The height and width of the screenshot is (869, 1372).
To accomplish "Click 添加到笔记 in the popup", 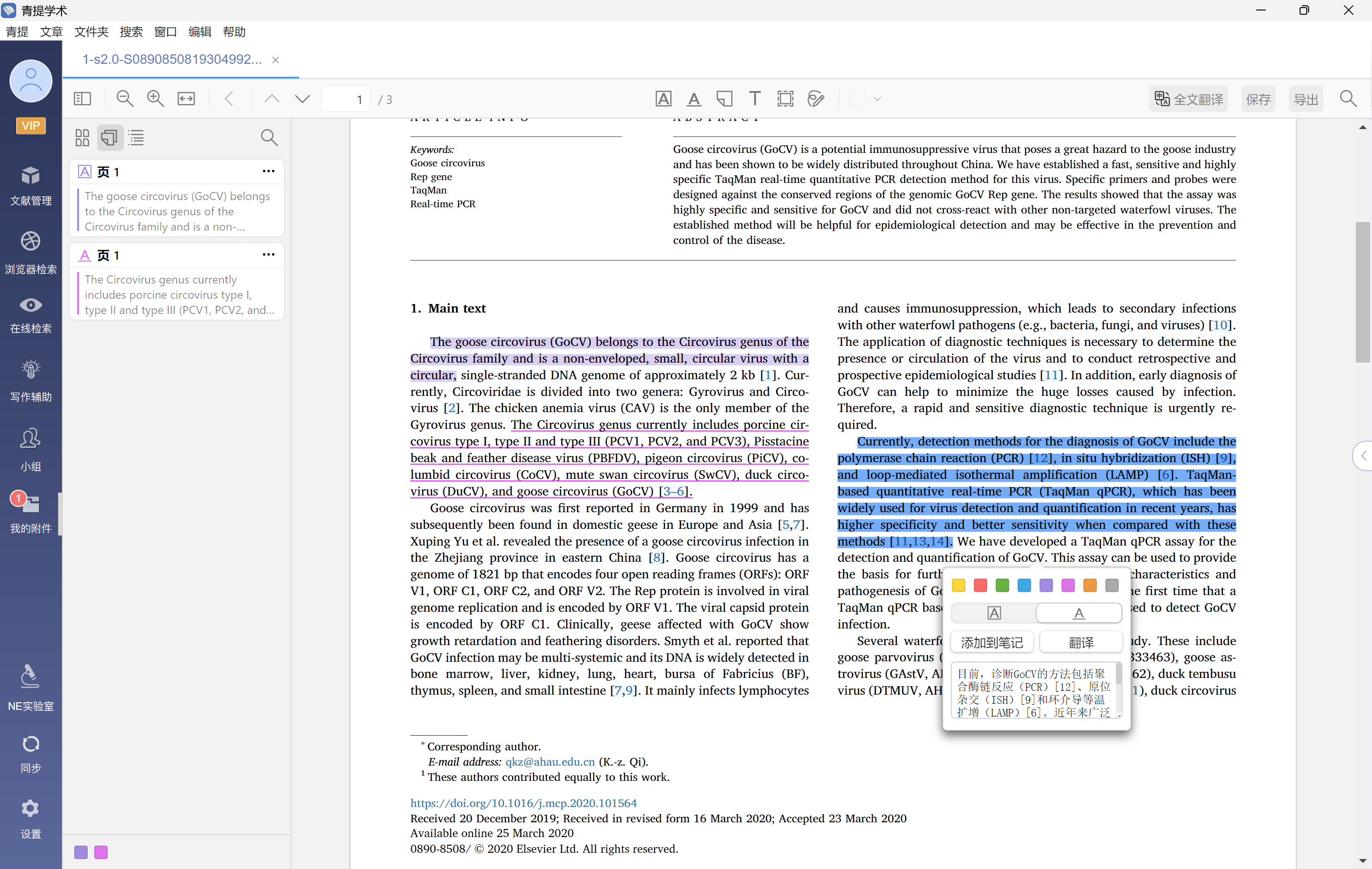I will (992, 643).
